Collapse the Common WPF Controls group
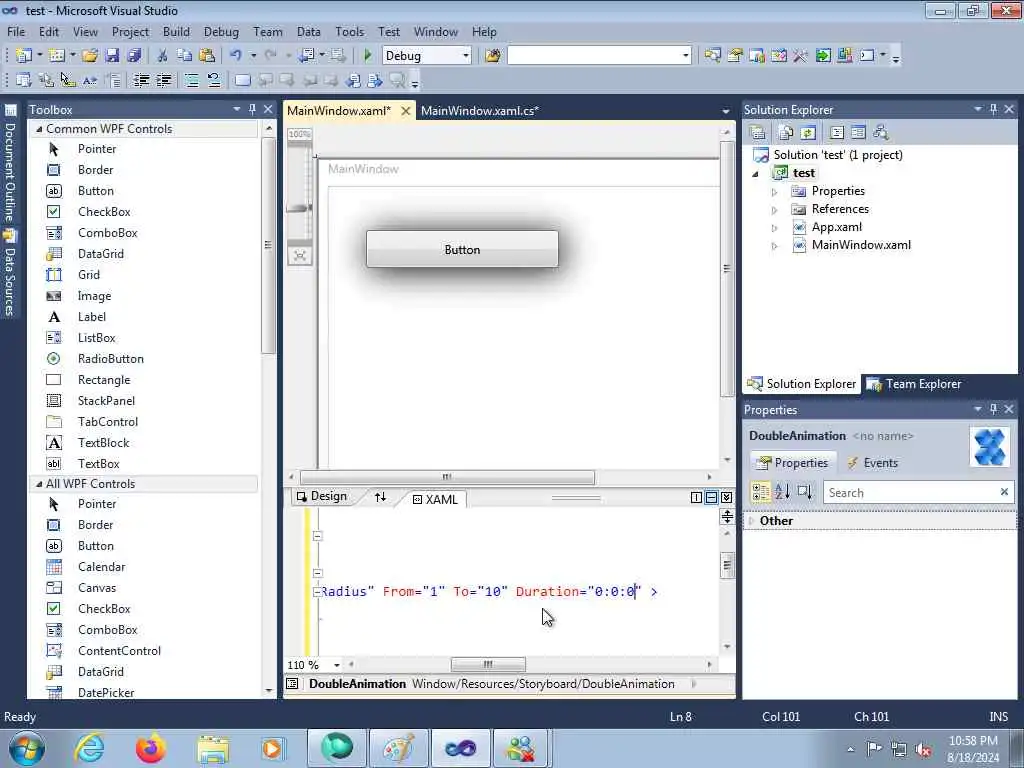Viewport: 1024px width, 768px height. 39,129
